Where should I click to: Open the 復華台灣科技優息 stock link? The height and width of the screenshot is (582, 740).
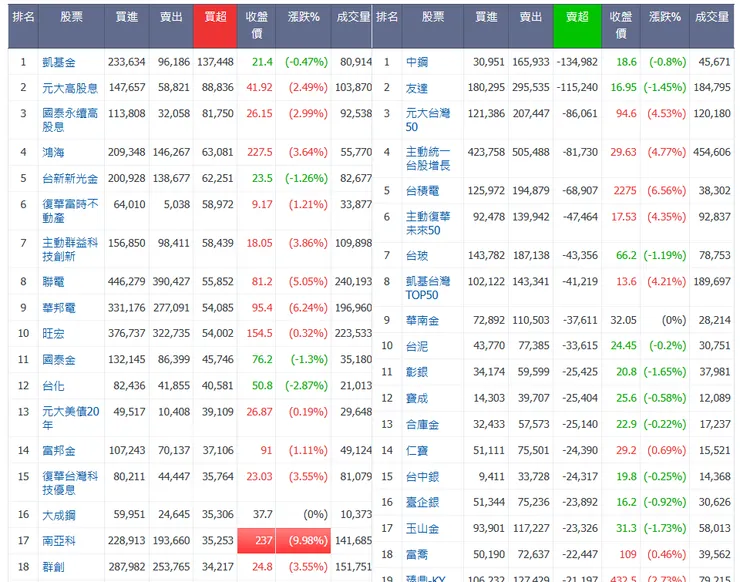(70, 483)
